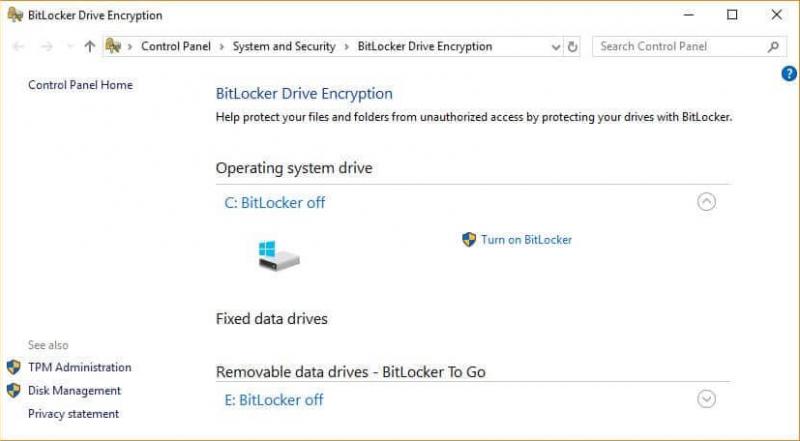Click the shield icon beside TPM Administration
The image size is (800, 441).
(x=14, y=367)
